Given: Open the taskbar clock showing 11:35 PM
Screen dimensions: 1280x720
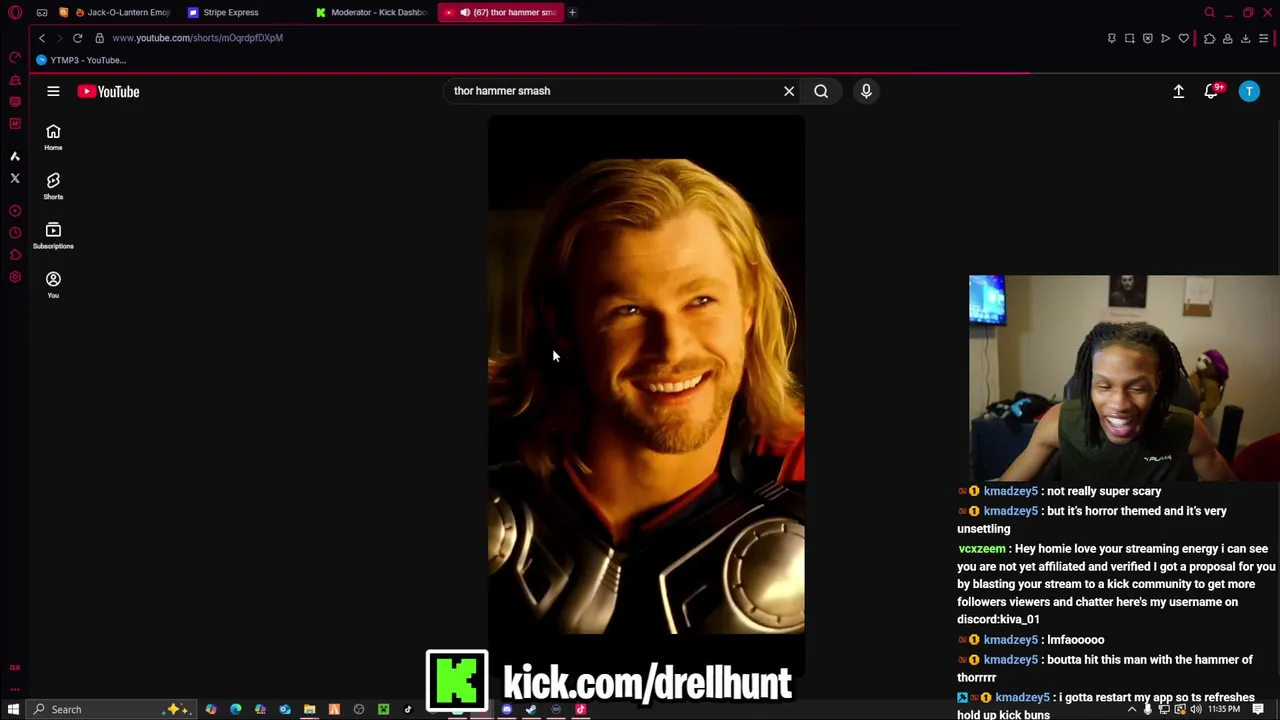Looking at the screenshot, I should click(x=1224, y=709).
